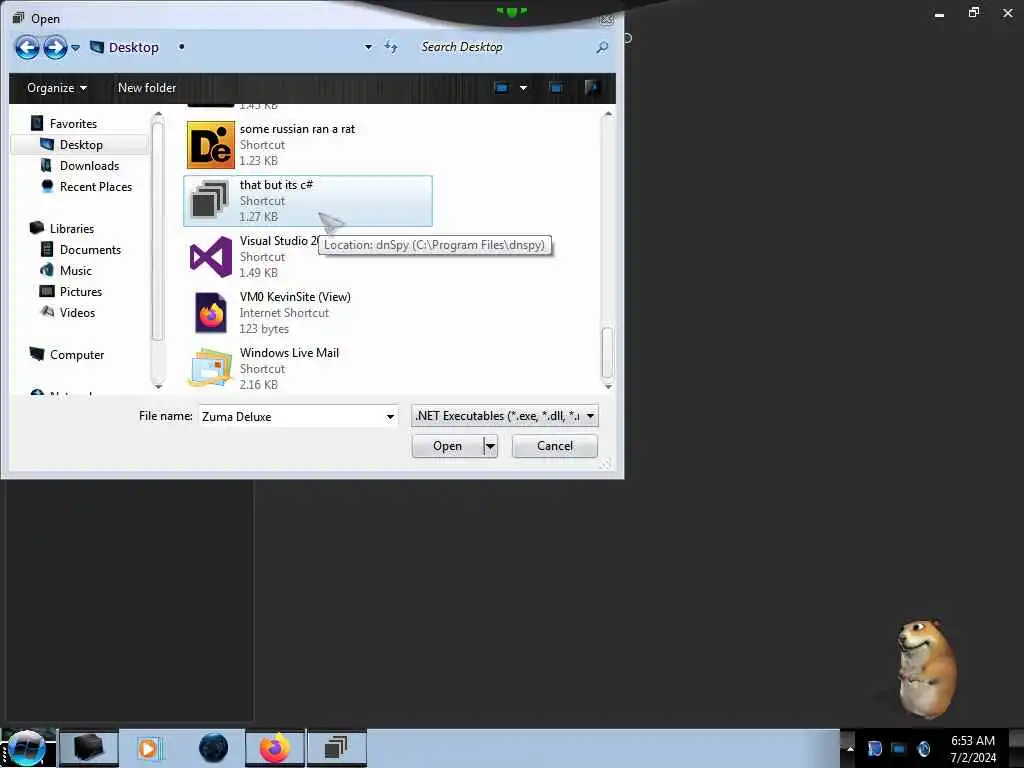Select Computer in the navigation pane
The height and width of the screenshot is (768, 1024).
point(76,355)
